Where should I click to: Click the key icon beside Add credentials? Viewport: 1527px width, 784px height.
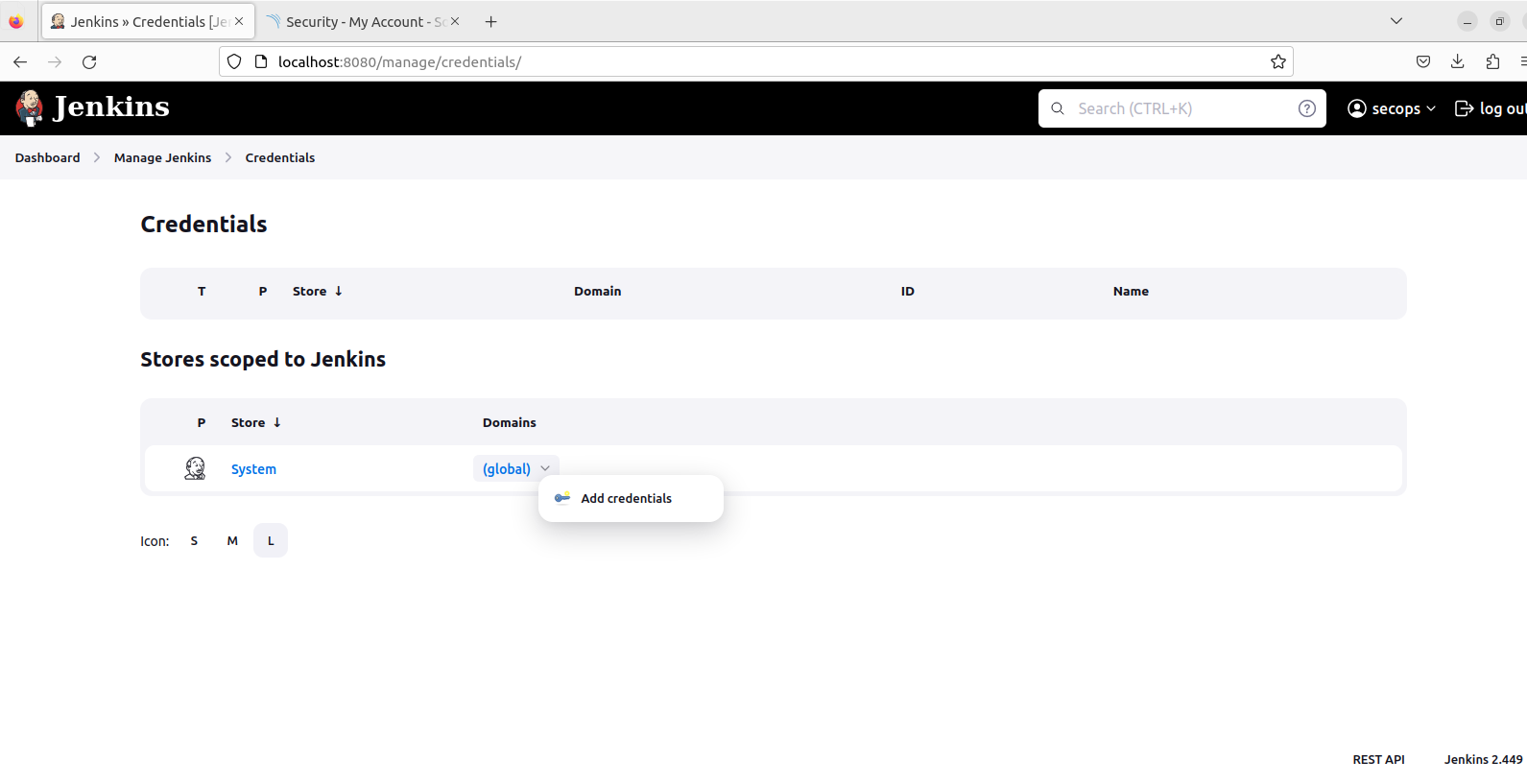click(562, 498)
